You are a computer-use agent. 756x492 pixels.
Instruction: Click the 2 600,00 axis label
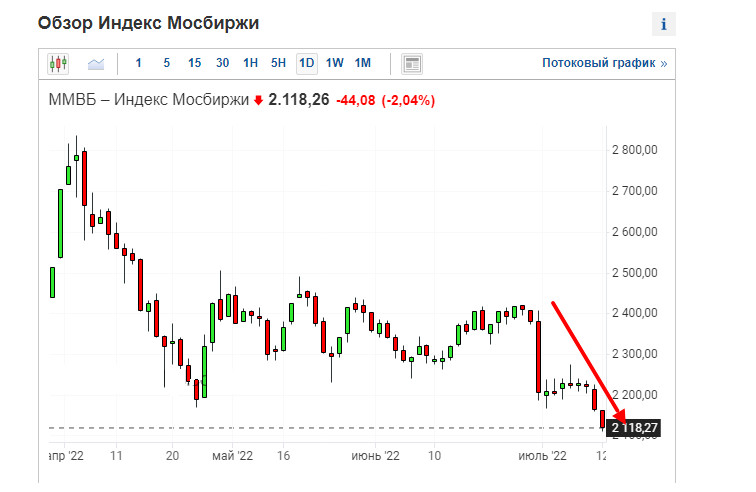coord(634,232)
